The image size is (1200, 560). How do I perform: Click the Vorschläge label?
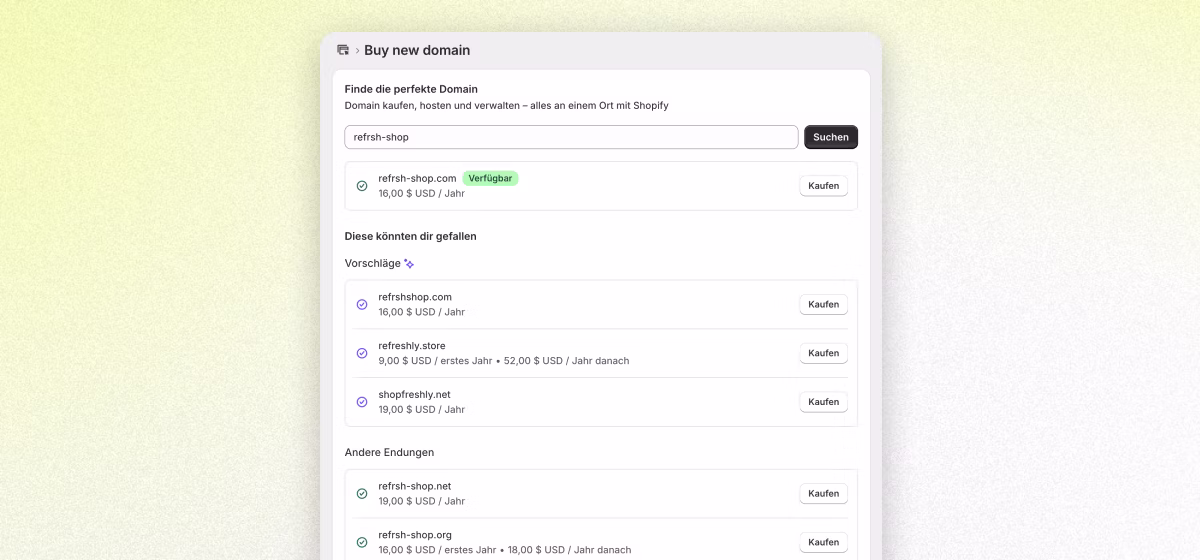373,264
